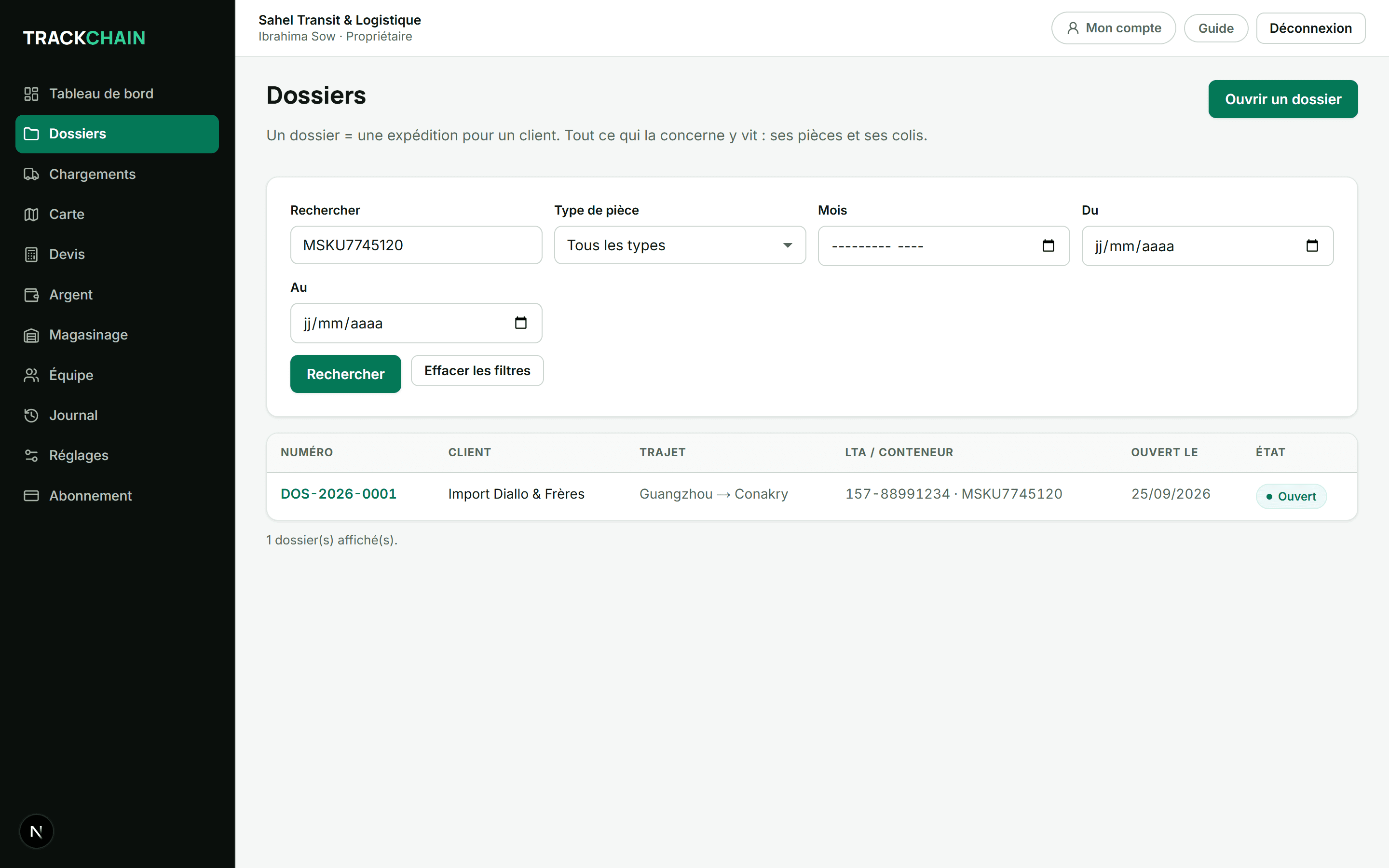
Task: Open the Du date calendar icon
Action: point(1312,246)
